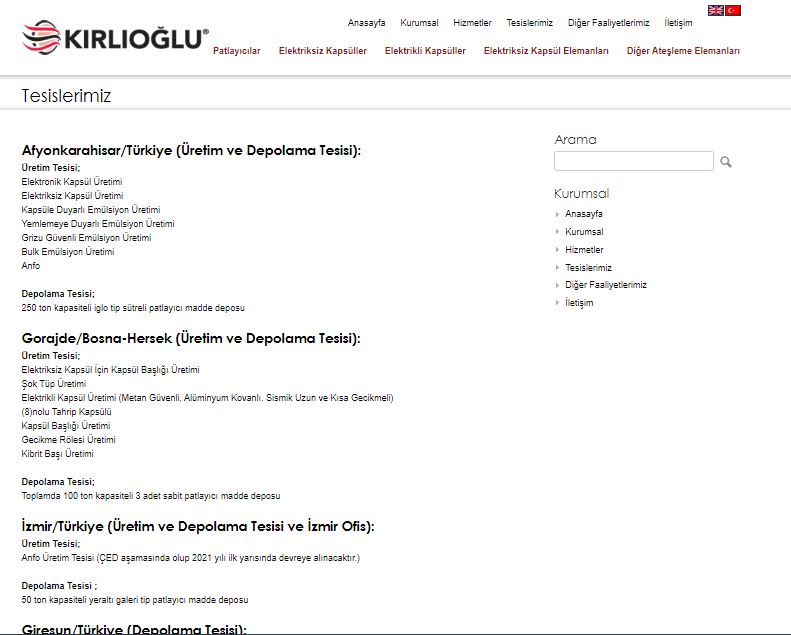The width and height of the screenshot is (791, 635).
Task: Switch language with the English flag icon
Action: 715,10
